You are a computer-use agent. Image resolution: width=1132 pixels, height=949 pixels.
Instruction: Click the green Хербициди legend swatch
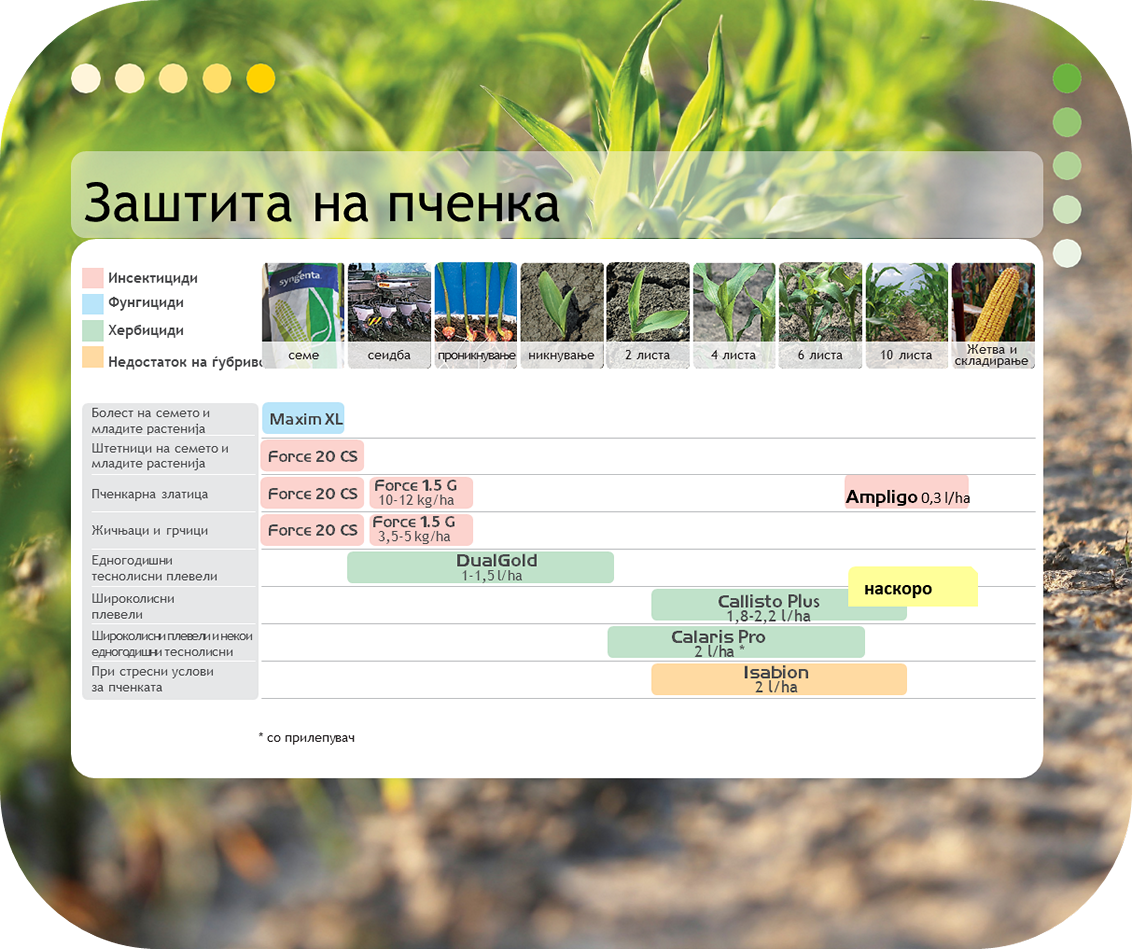point(92,331)
